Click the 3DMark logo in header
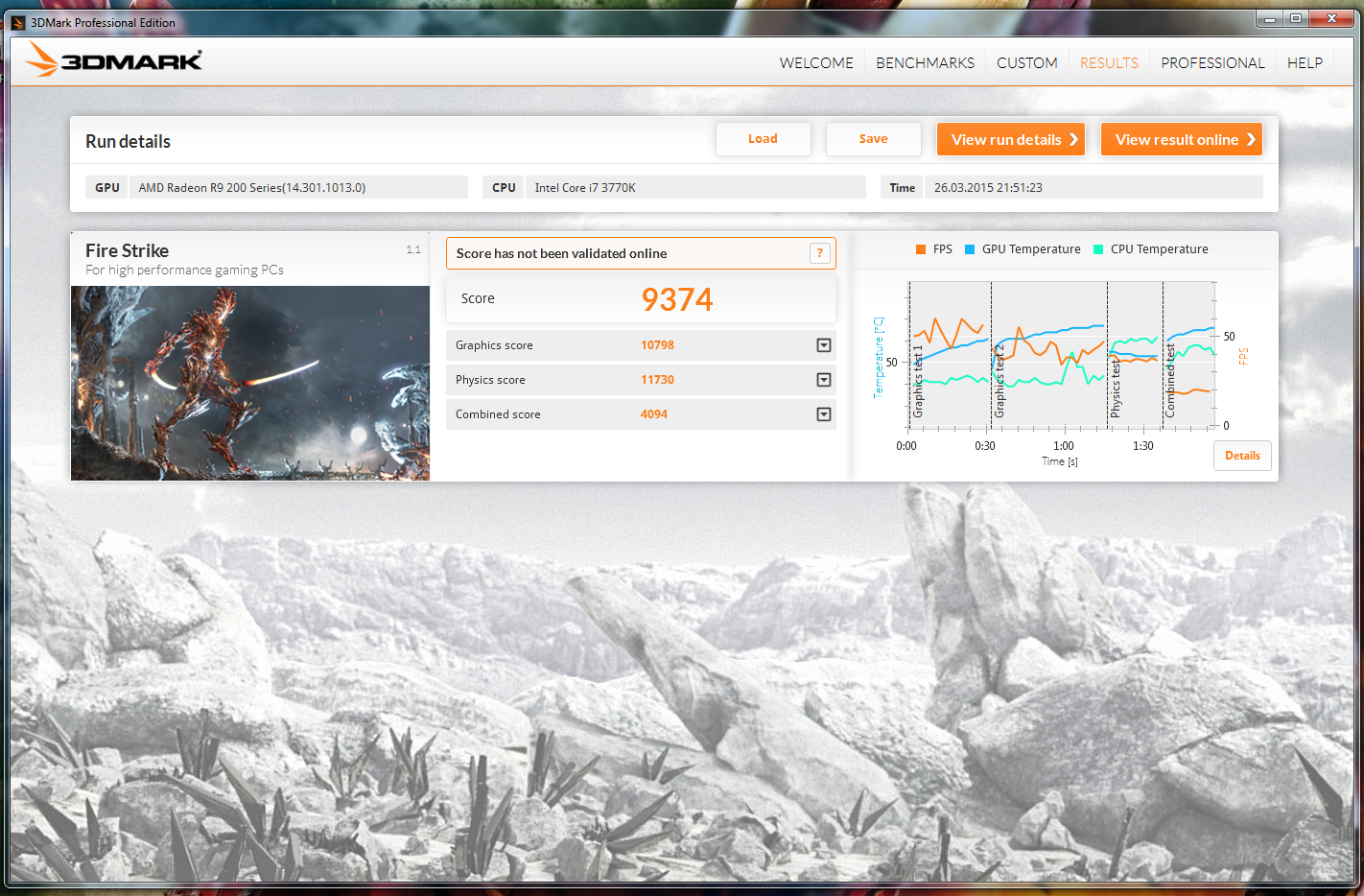The width and height of the screenshot is (1364, 896). pos(113,60)
